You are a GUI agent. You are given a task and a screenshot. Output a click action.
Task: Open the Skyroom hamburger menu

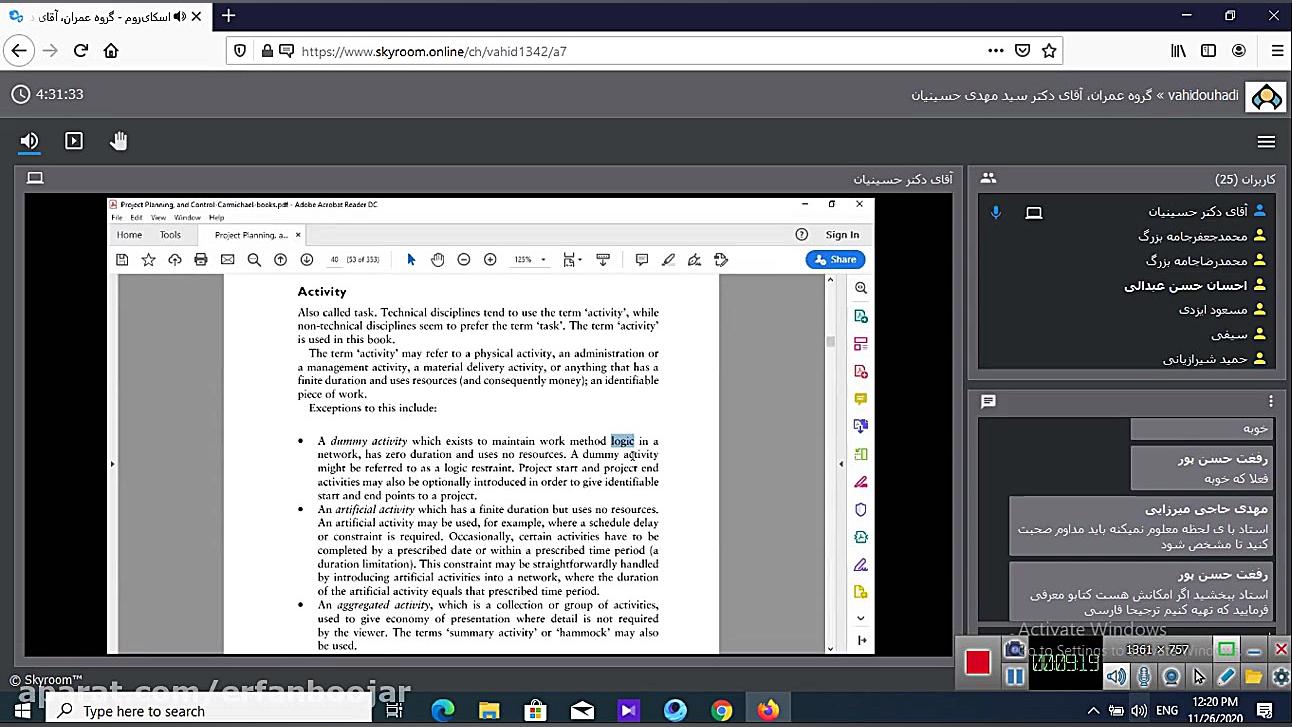(1266, 141)
